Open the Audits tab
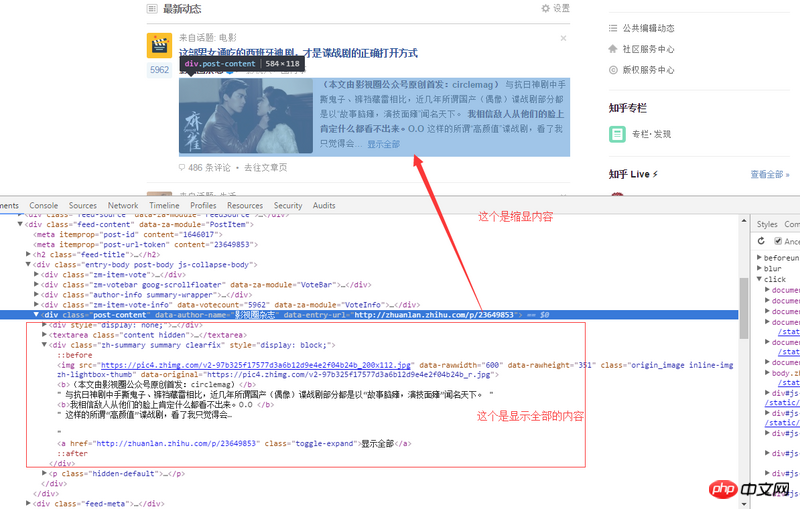Screen dimensions: 800x509 point(324,206)
